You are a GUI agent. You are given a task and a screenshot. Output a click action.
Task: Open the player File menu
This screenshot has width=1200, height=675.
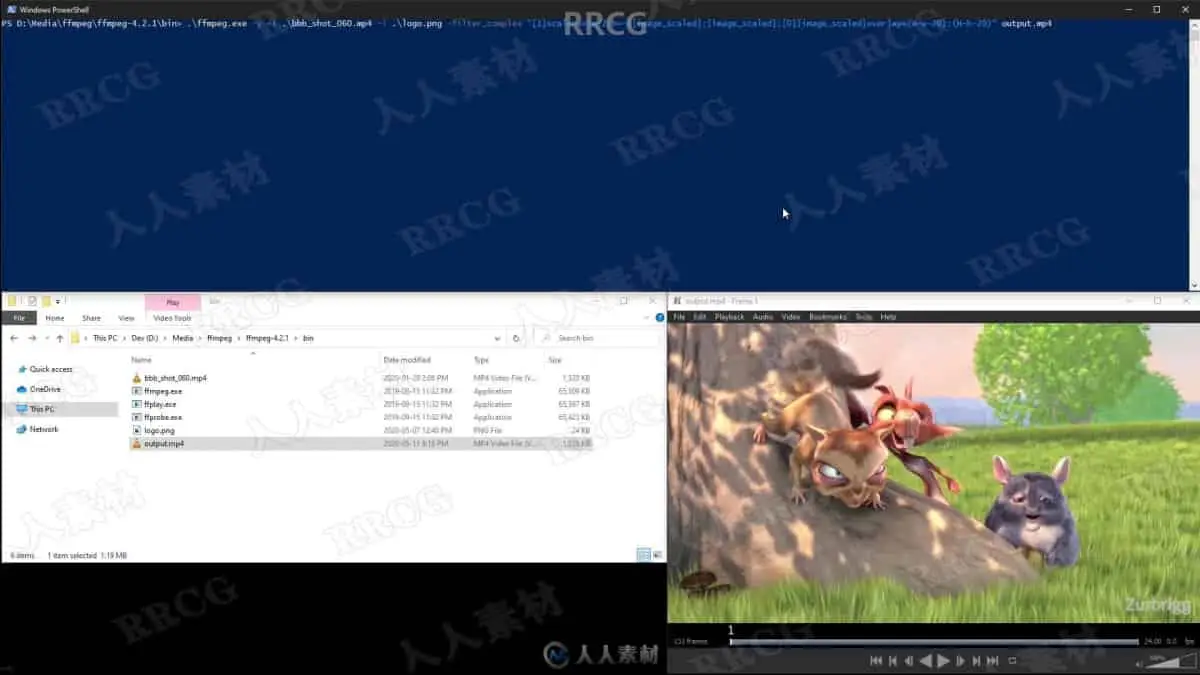pyautogui.click(x=679, y=317)
